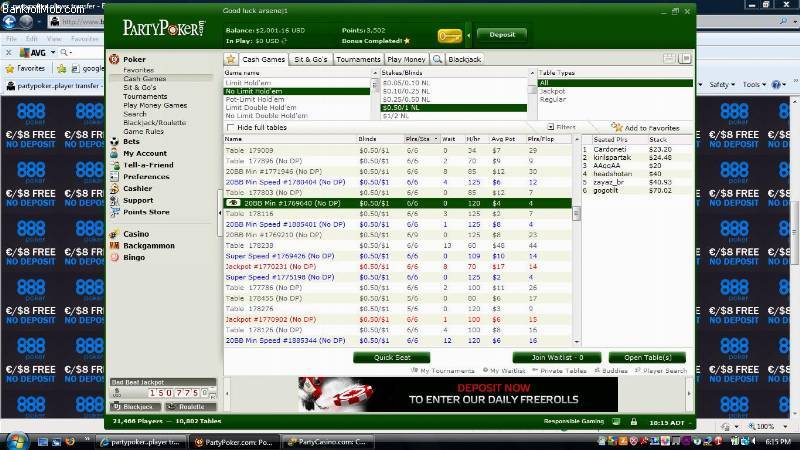Image resolution: width=800 pixels, height=450 pixels.
Task: Open the browser Tools menu
Action: pyautogui.click(x=754, y=85)
